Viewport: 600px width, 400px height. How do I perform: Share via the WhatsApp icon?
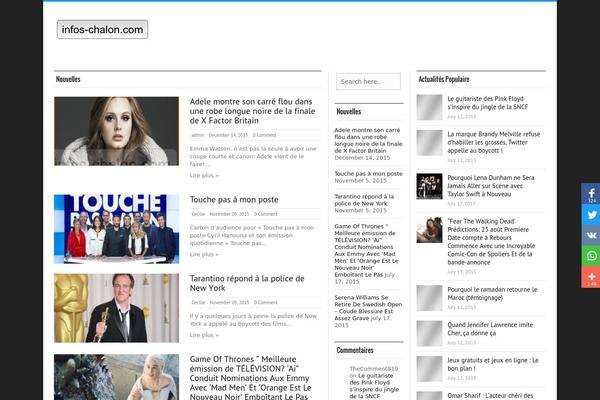(591, 256)
